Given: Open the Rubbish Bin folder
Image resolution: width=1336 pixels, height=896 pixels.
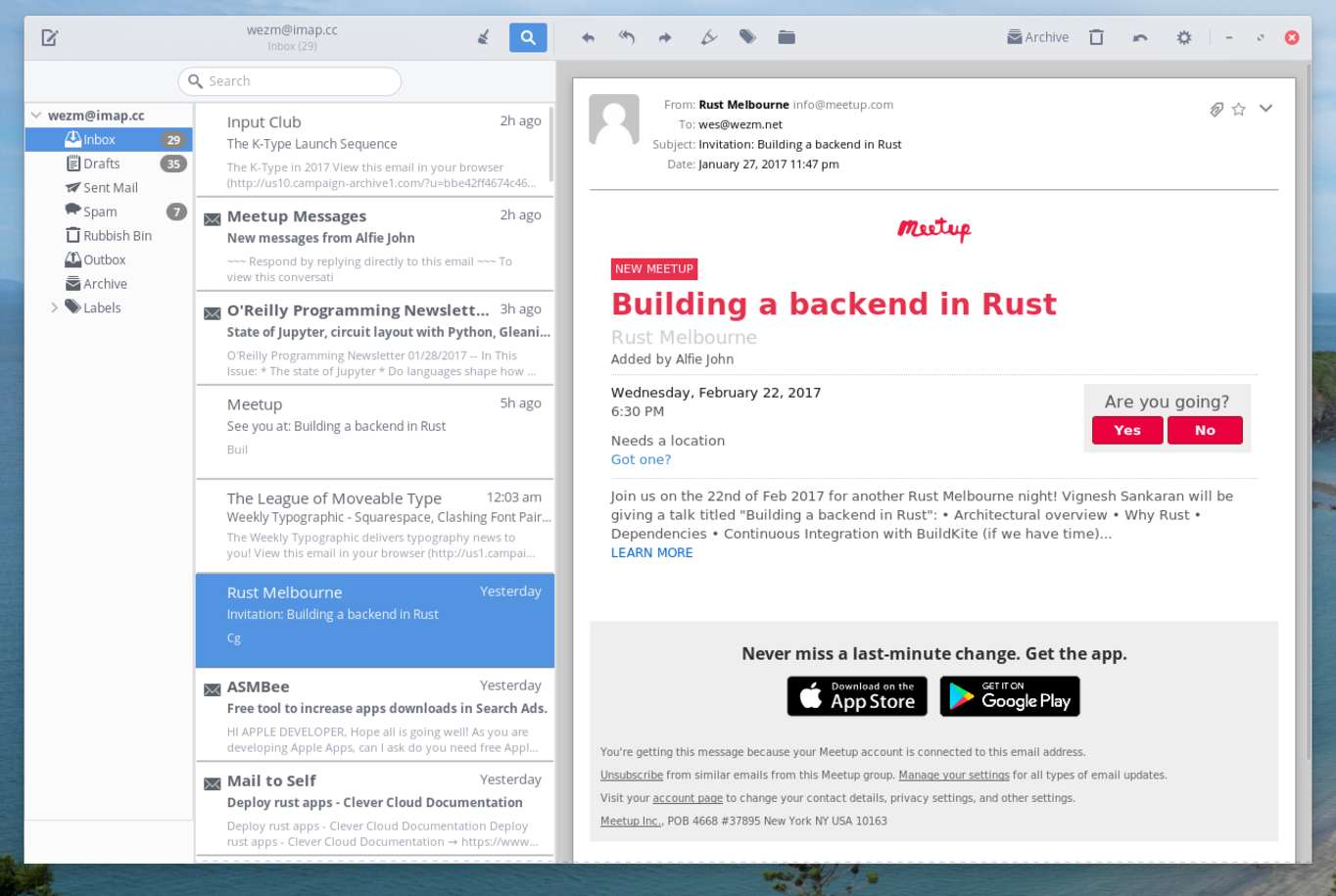Looking at the screenshot, I should click(x=109, y=236).
